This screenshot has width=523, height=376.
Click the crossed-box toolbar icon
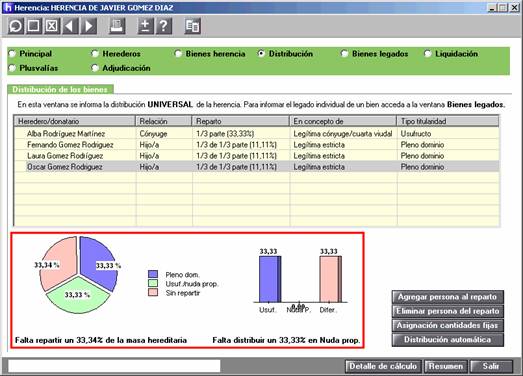click(52, 26)
